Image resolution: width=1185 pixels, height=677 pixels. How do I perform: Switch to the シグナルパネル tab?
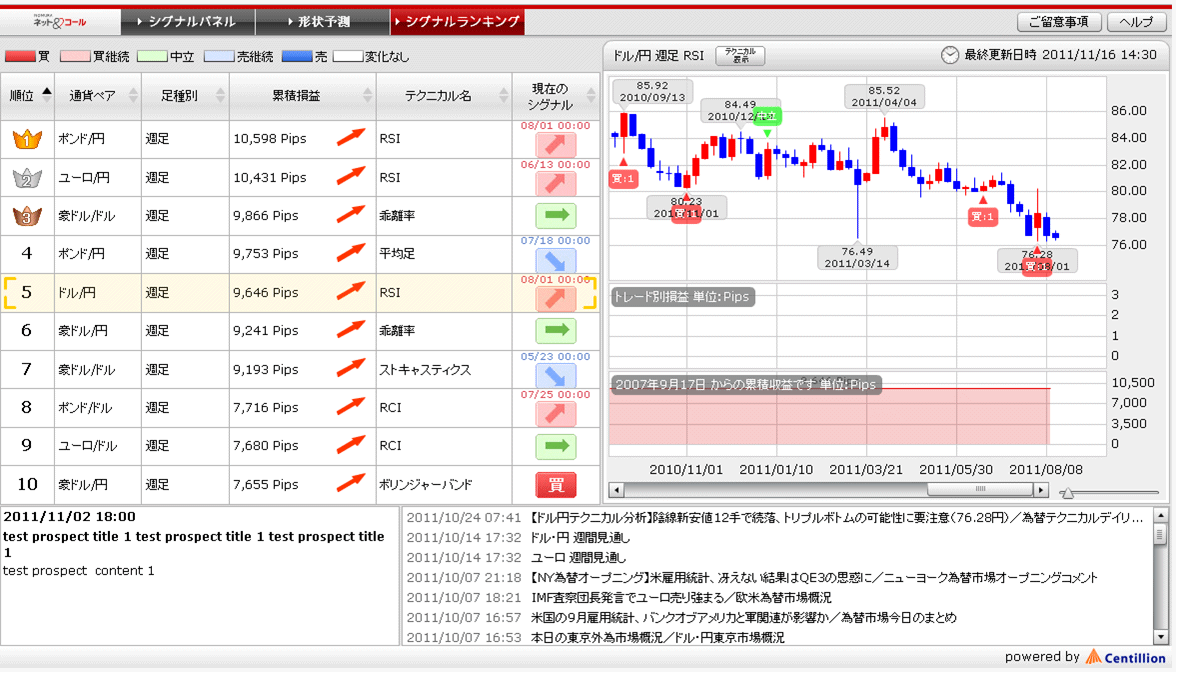[x=187, y=21]
